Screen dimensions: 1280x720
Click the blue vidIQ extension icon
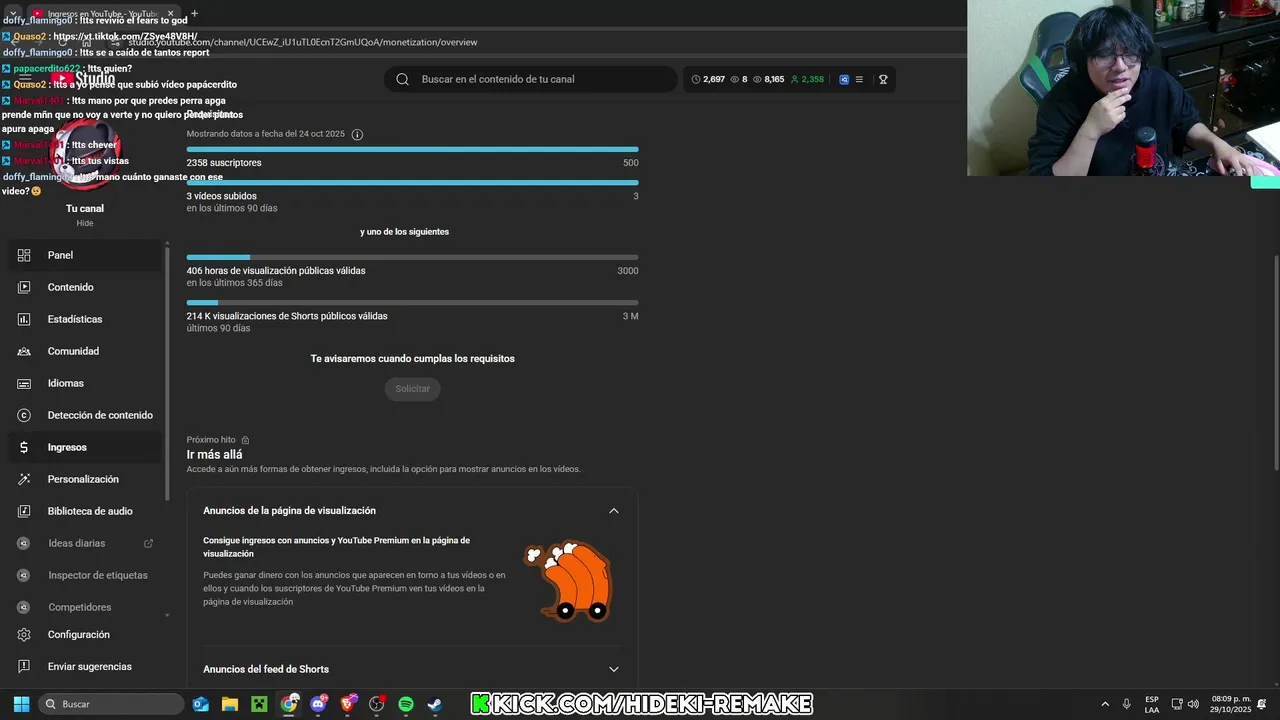(x=844, y=79)
